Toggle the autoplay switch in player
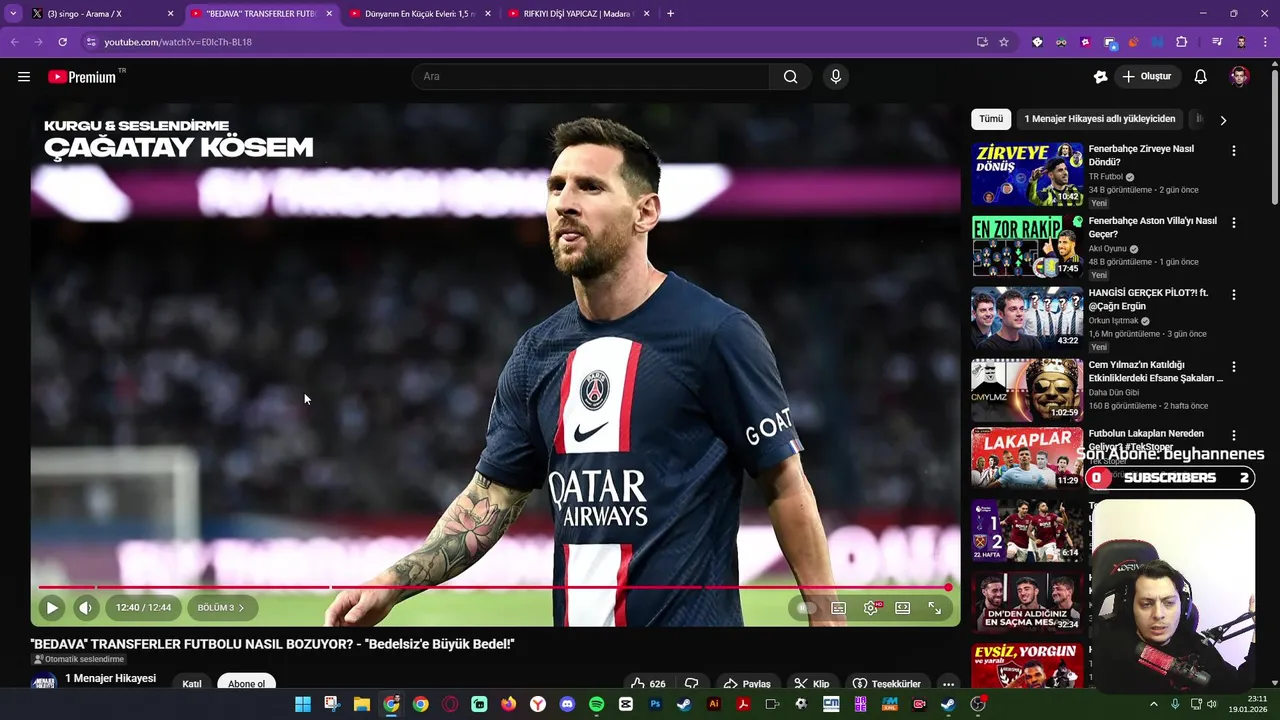1280x720 pixels. pyautogui.click(x=806, y=607)
